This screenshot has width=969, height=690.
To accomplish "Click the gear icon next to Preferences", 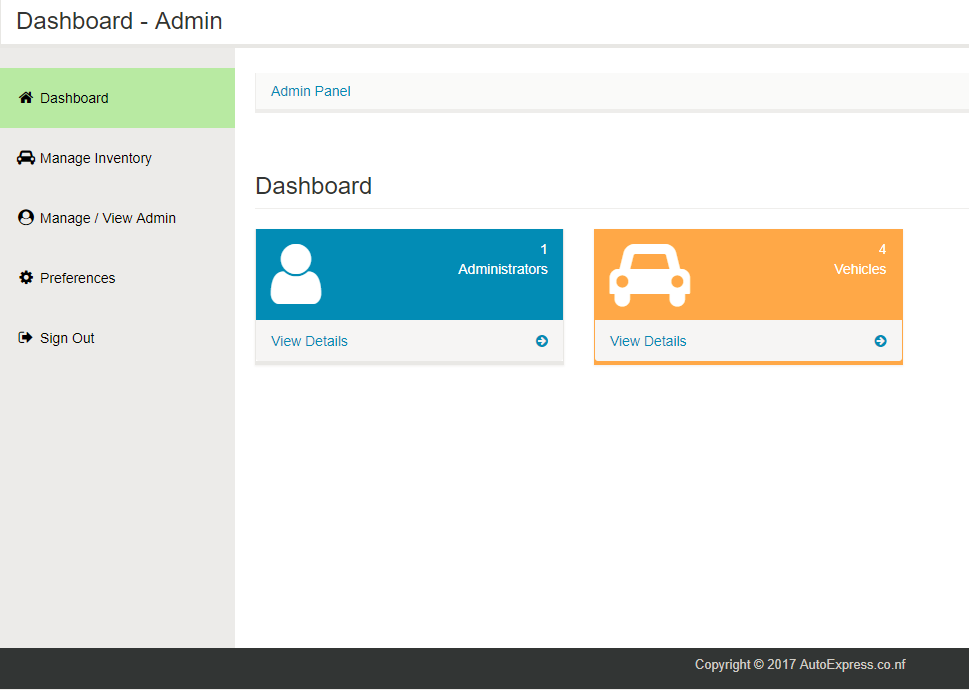I will pyautogui.click(x=26, y=278).
